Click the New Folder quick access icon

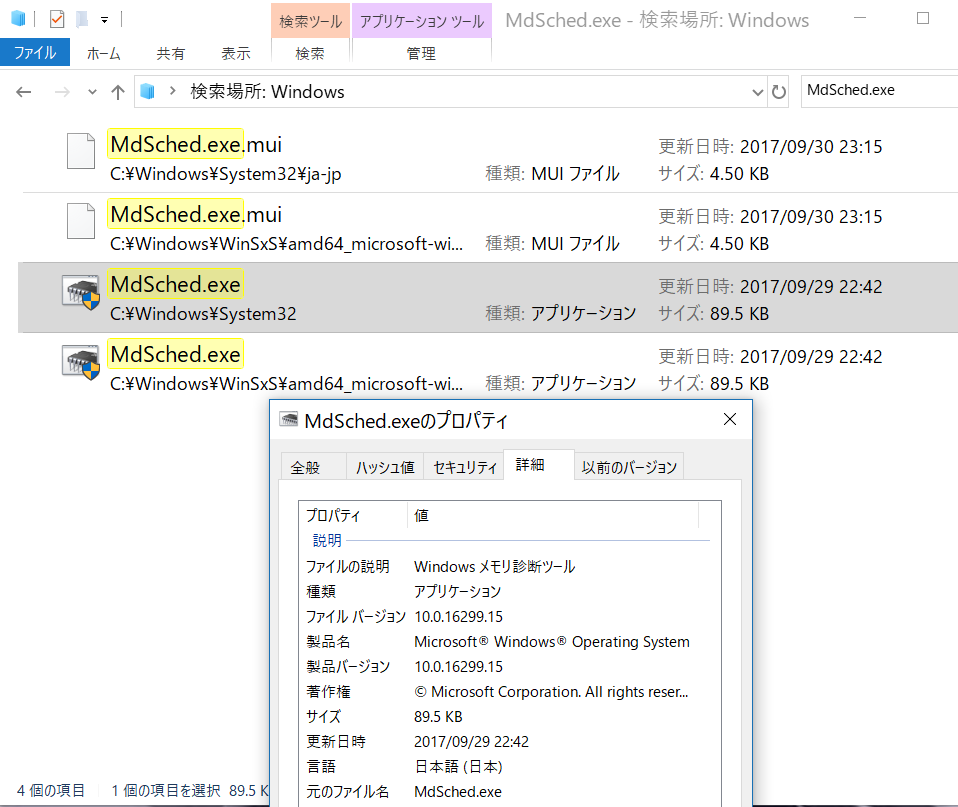(x=82, y=19)
